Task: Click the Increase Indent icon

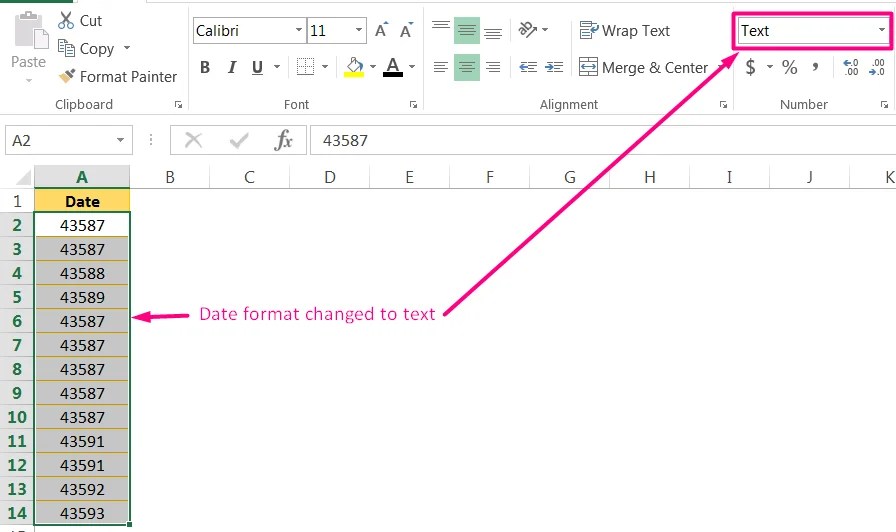Action: coord(554,67)
